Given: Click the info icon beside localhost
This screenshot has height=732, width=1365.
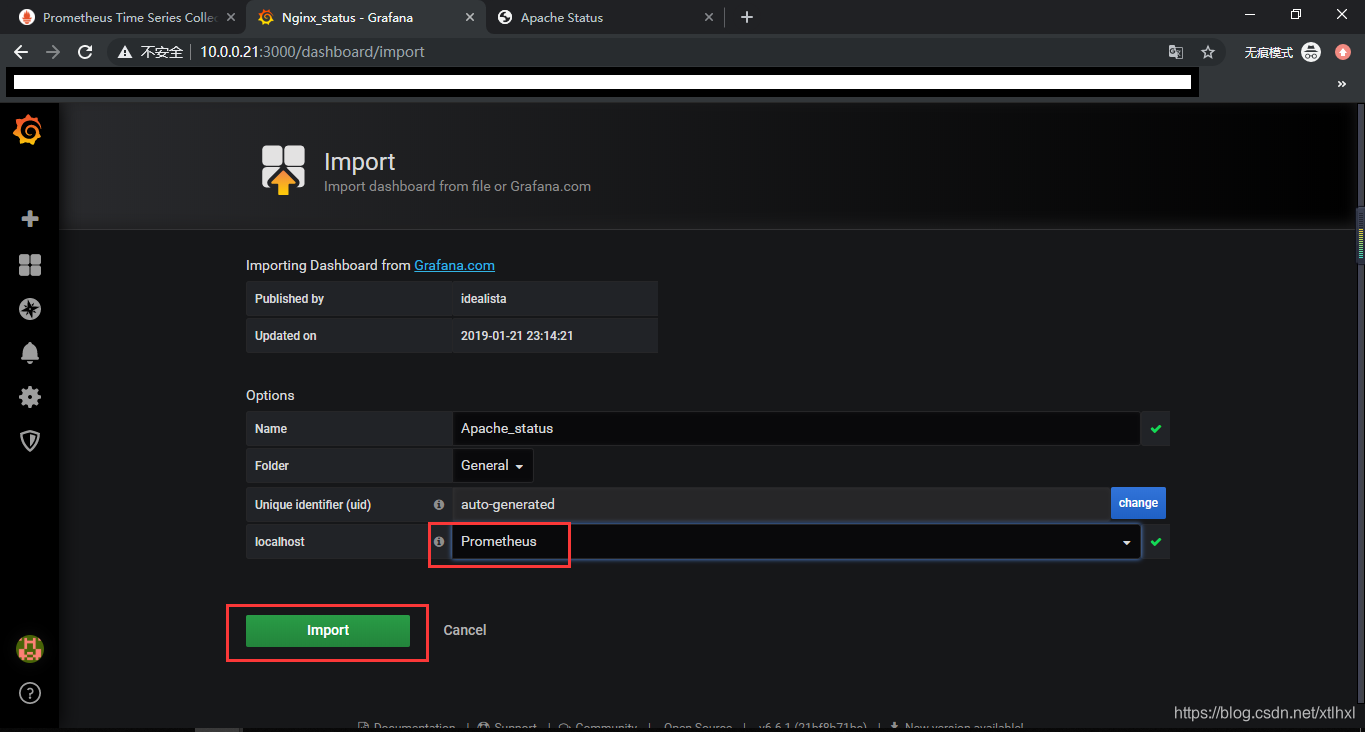Looking at the screenshot, I should point(438,541).
